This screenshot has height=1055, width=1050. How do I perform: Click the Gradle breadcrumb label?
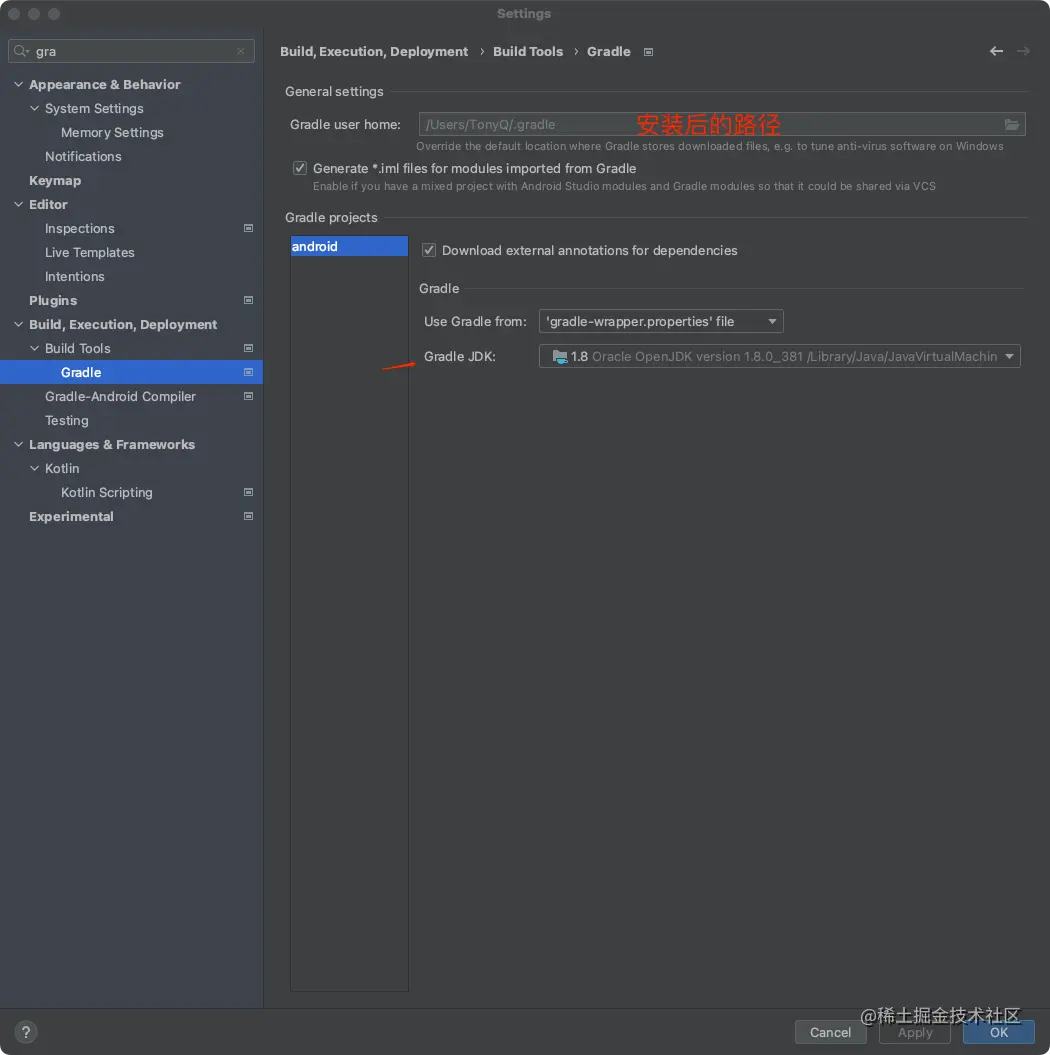(609, 52)
